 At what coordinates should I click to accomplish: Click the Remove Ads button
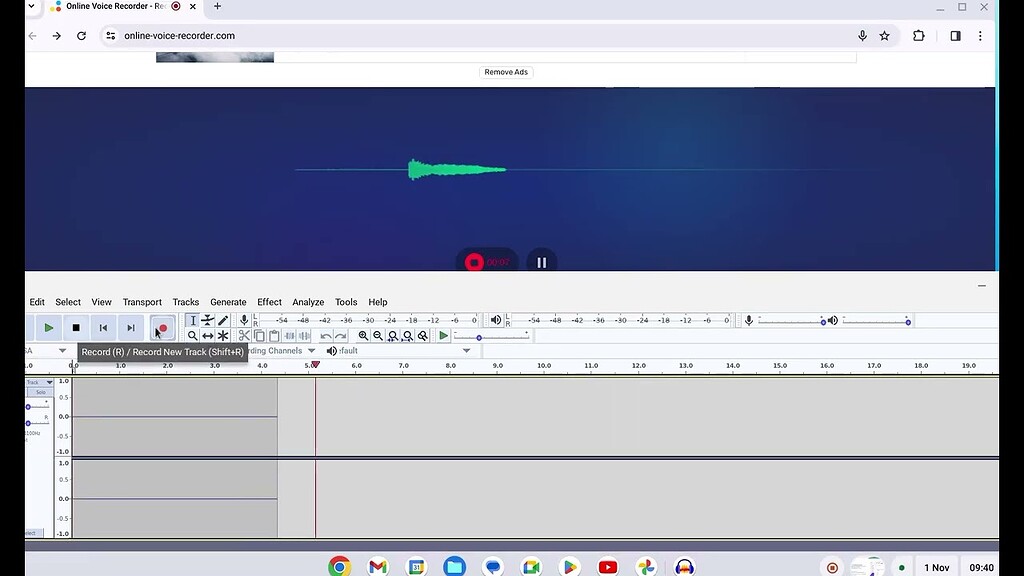point(505,71)
